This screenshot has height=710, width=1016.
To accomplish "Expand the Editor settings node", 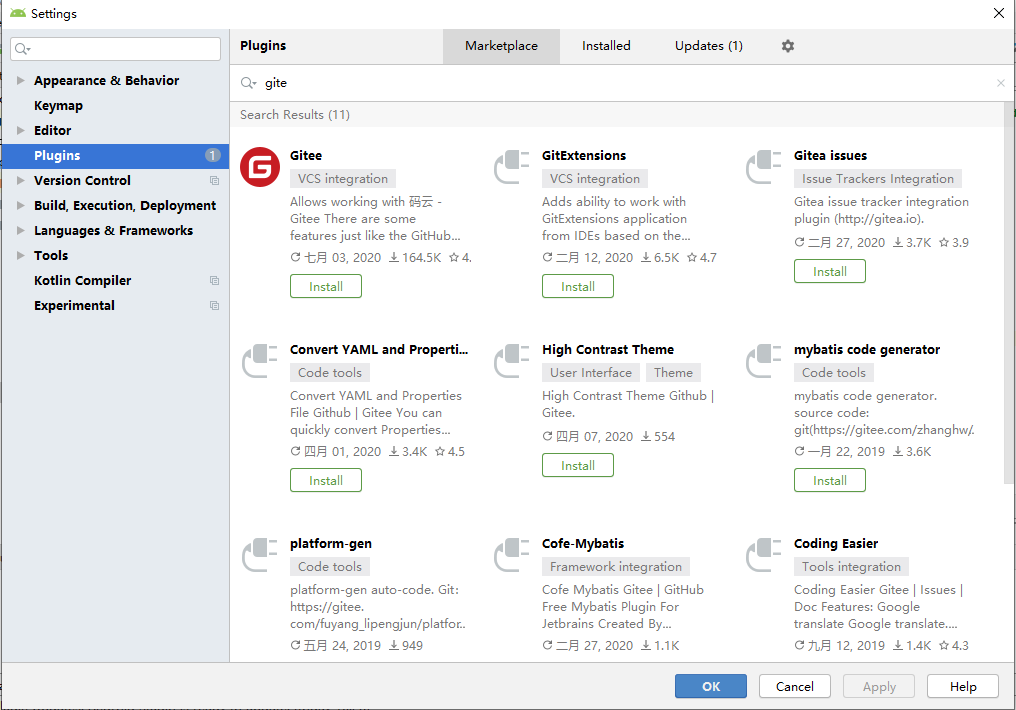I will coord(21,130).
